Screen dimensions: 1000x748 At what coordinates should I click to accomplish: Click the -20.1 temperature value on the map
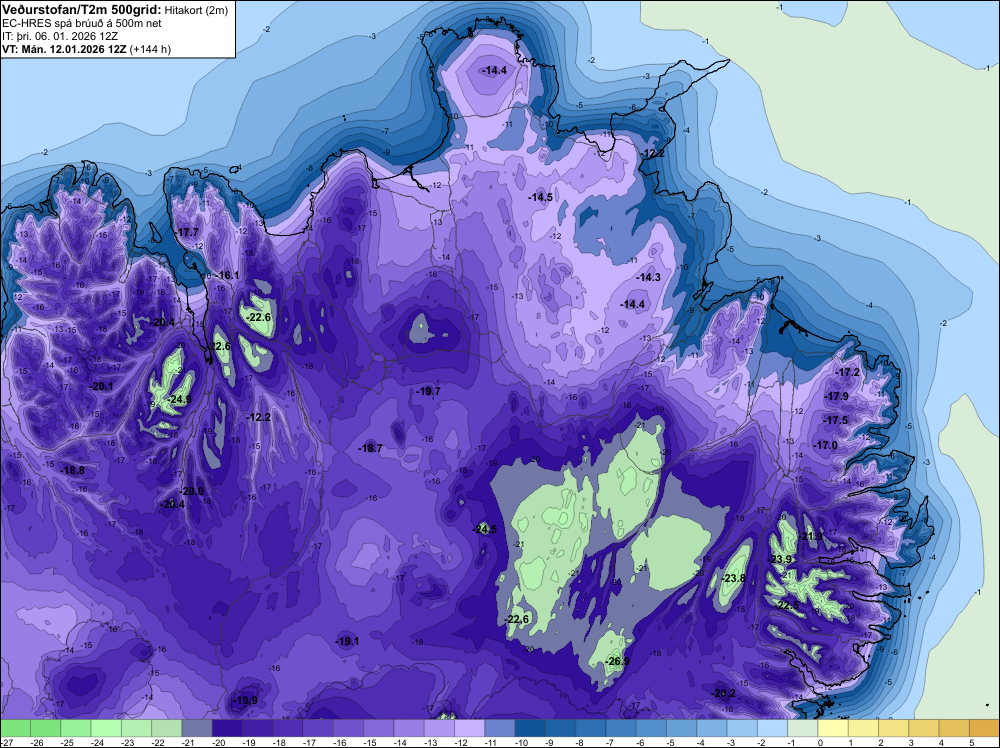pos(101,386)
